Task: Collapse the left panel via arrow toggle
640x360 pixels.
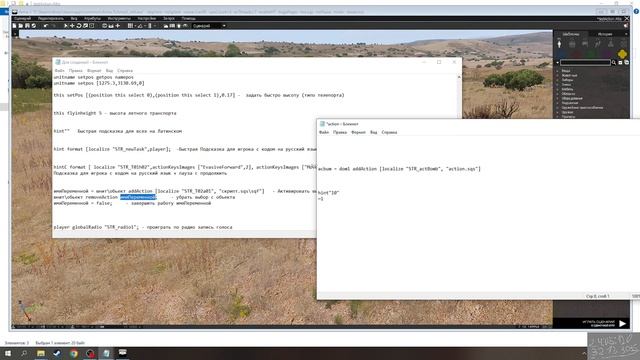Action: (x=16, y=34)
